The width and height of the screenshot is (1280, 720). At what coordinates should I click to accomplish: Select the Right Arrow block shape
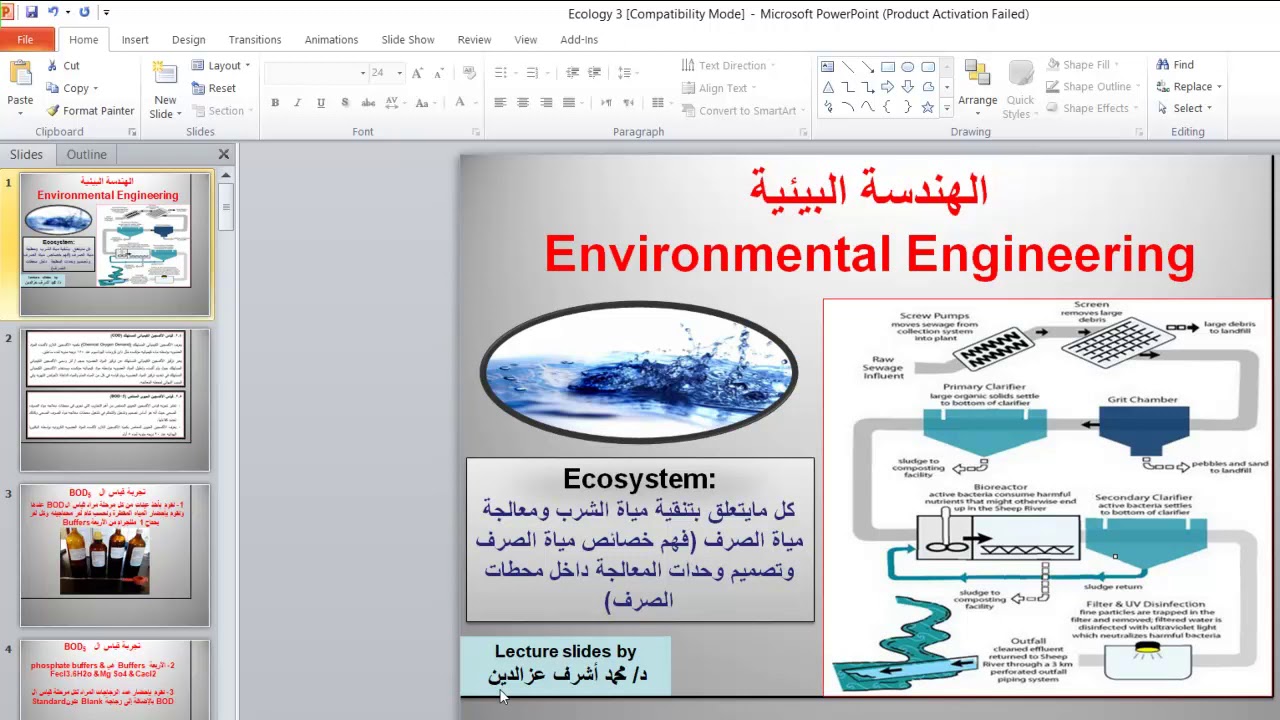[888, 87]
